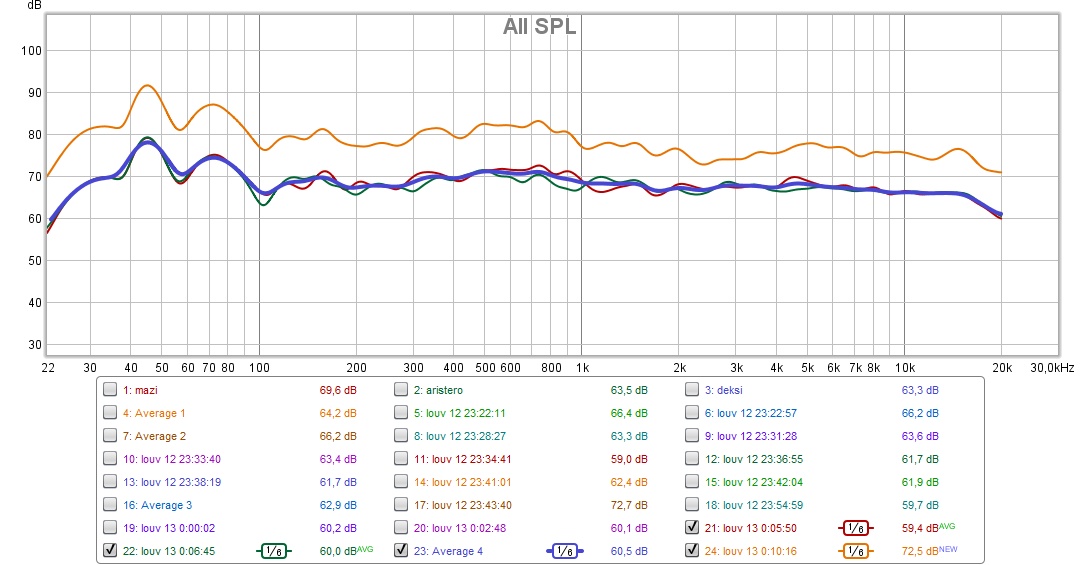Click the '72,7 dB' value in the legend
The image size is (1081, 565).
(629, 505)
